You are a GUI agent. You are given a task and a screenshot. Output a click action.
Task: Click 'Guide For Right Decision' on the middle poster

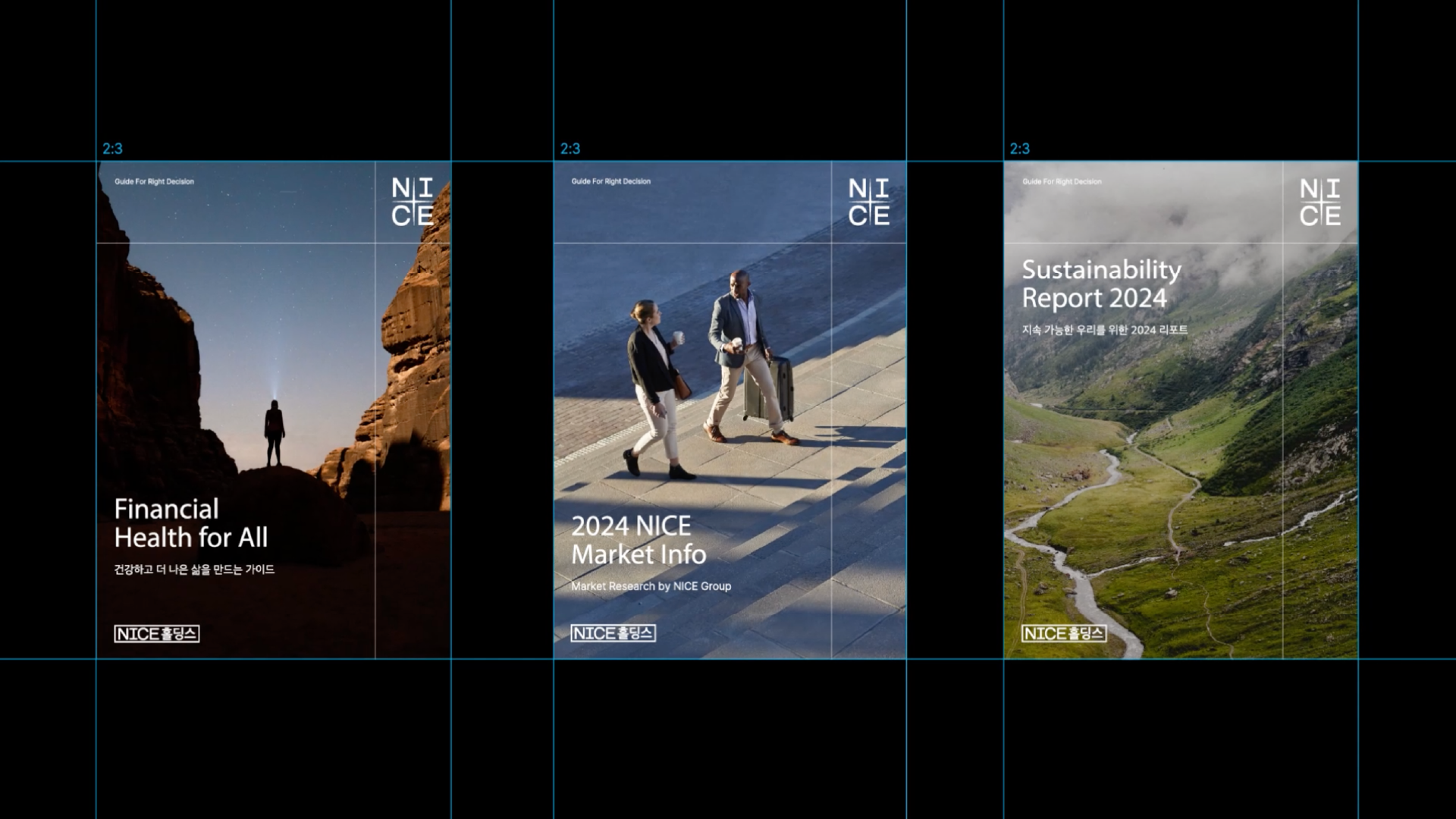611,182
